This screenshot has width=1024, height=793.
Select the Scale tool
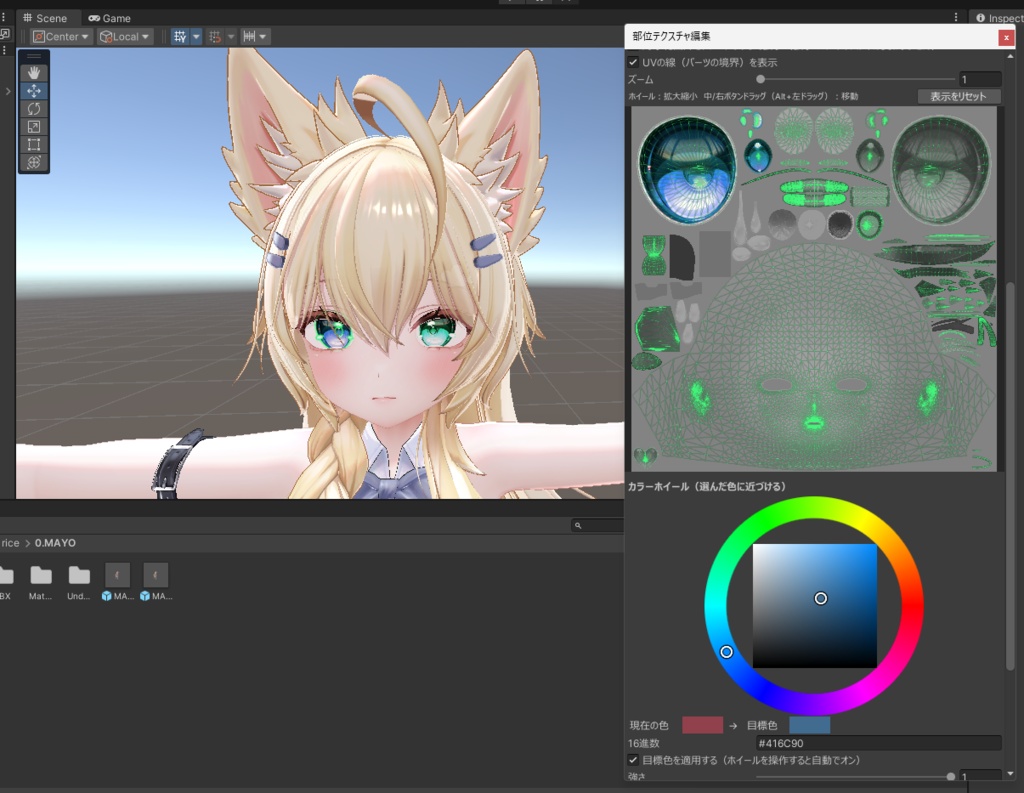(34, 127)
